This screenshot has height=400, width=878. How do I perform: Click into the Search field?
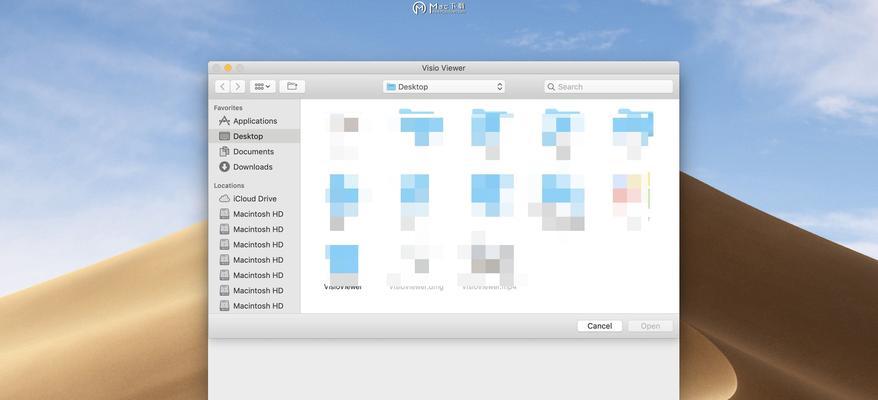tap(609, 87)
